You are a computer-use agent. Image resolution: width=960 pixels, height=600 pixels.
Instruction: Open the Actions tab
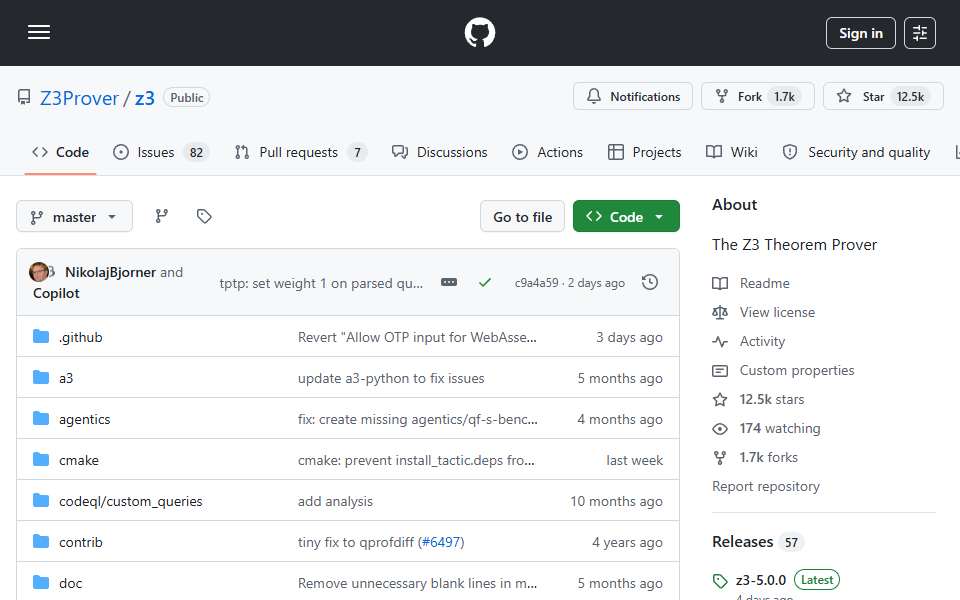(x=548, y=152)
